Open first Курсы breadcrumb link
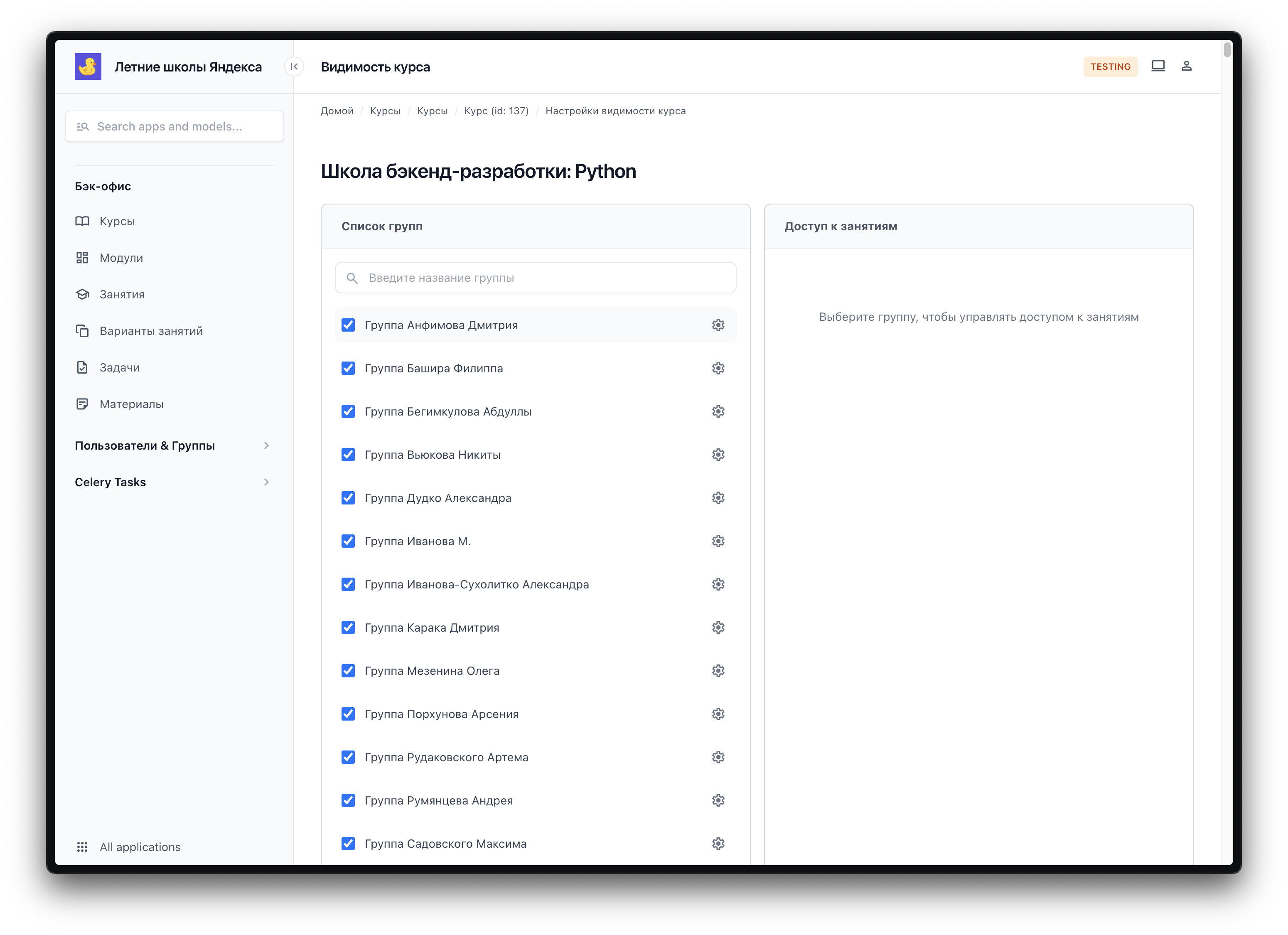This screenshot has height=935, width=1288. coord(385,111)
